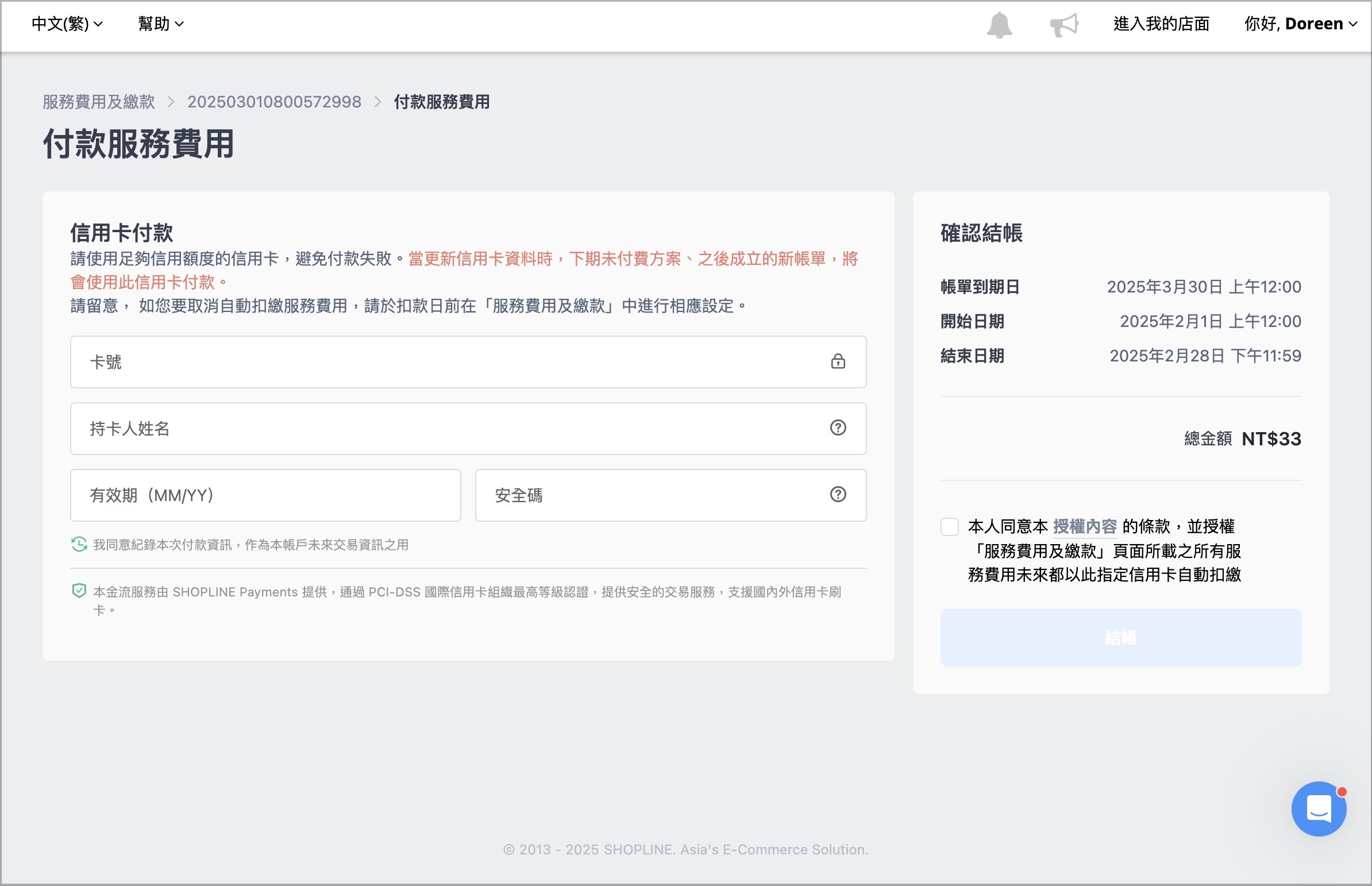Click end date value 2025年2月28日 下午11:59
This screenshot has height=886, width=1372.
(1205, 356)
